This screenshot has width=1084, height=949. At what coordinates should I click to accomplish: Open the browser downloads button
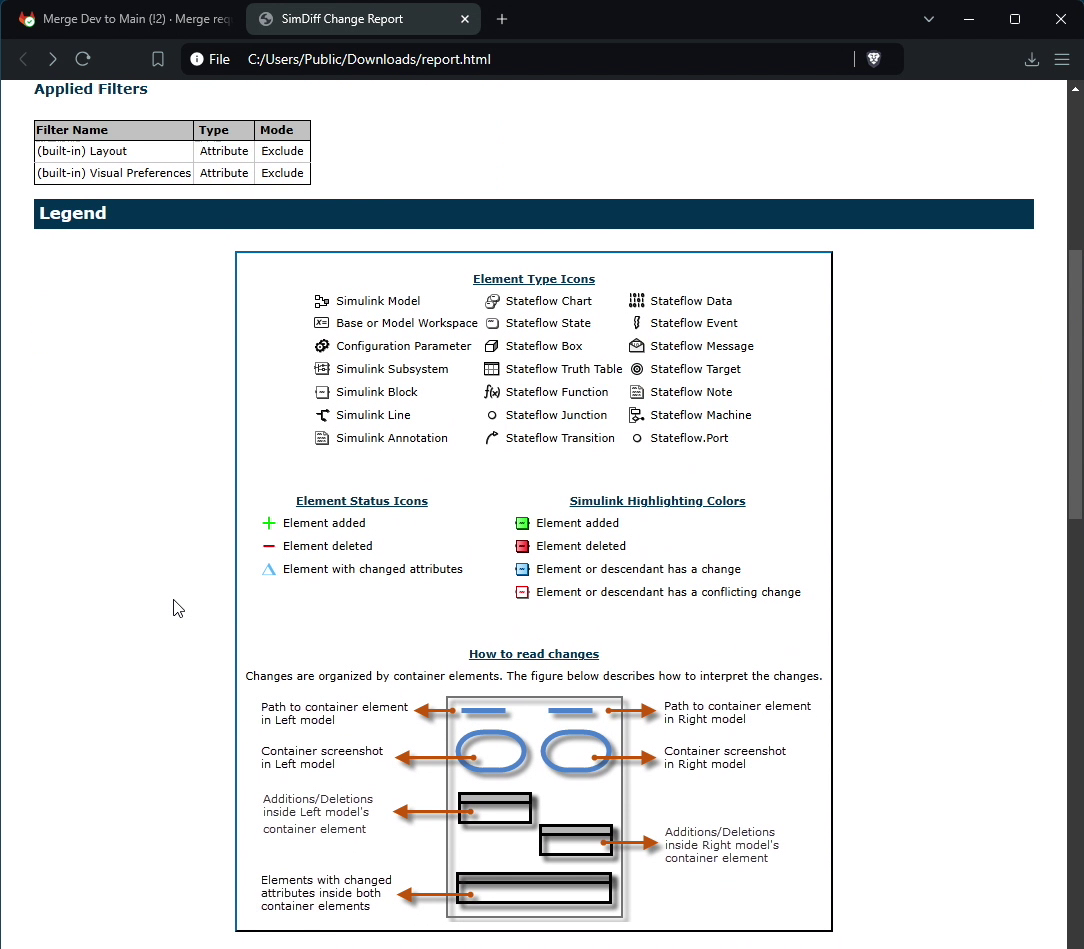tap(1031, 59)
